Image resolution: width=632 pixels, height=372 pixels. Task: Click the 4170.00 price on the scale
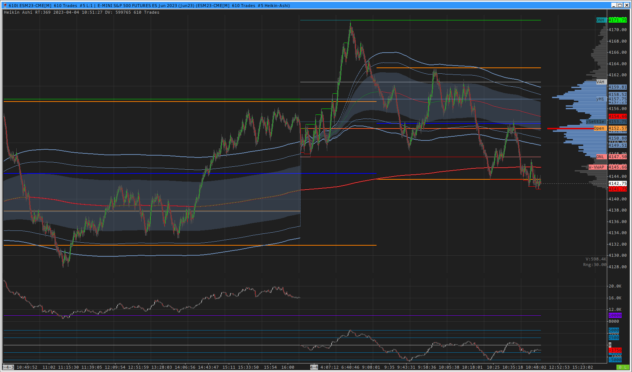[617, 30]
